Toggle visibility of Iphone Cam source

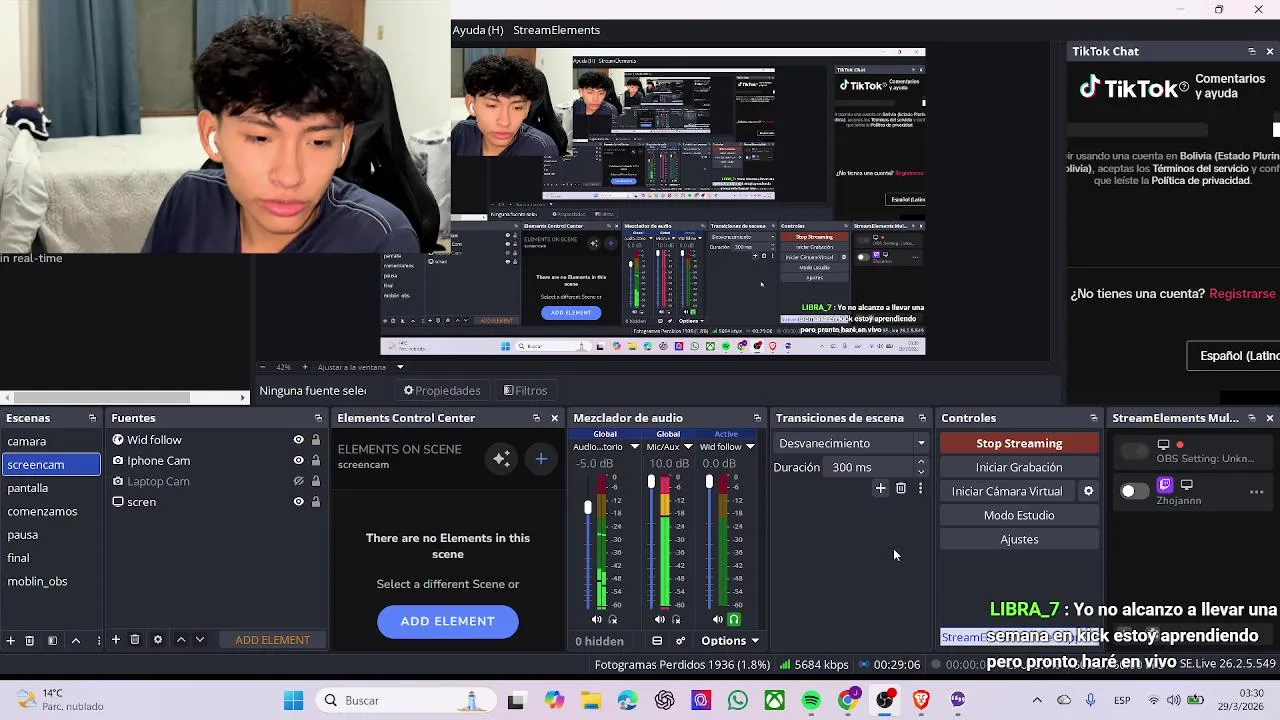[298, 461]
